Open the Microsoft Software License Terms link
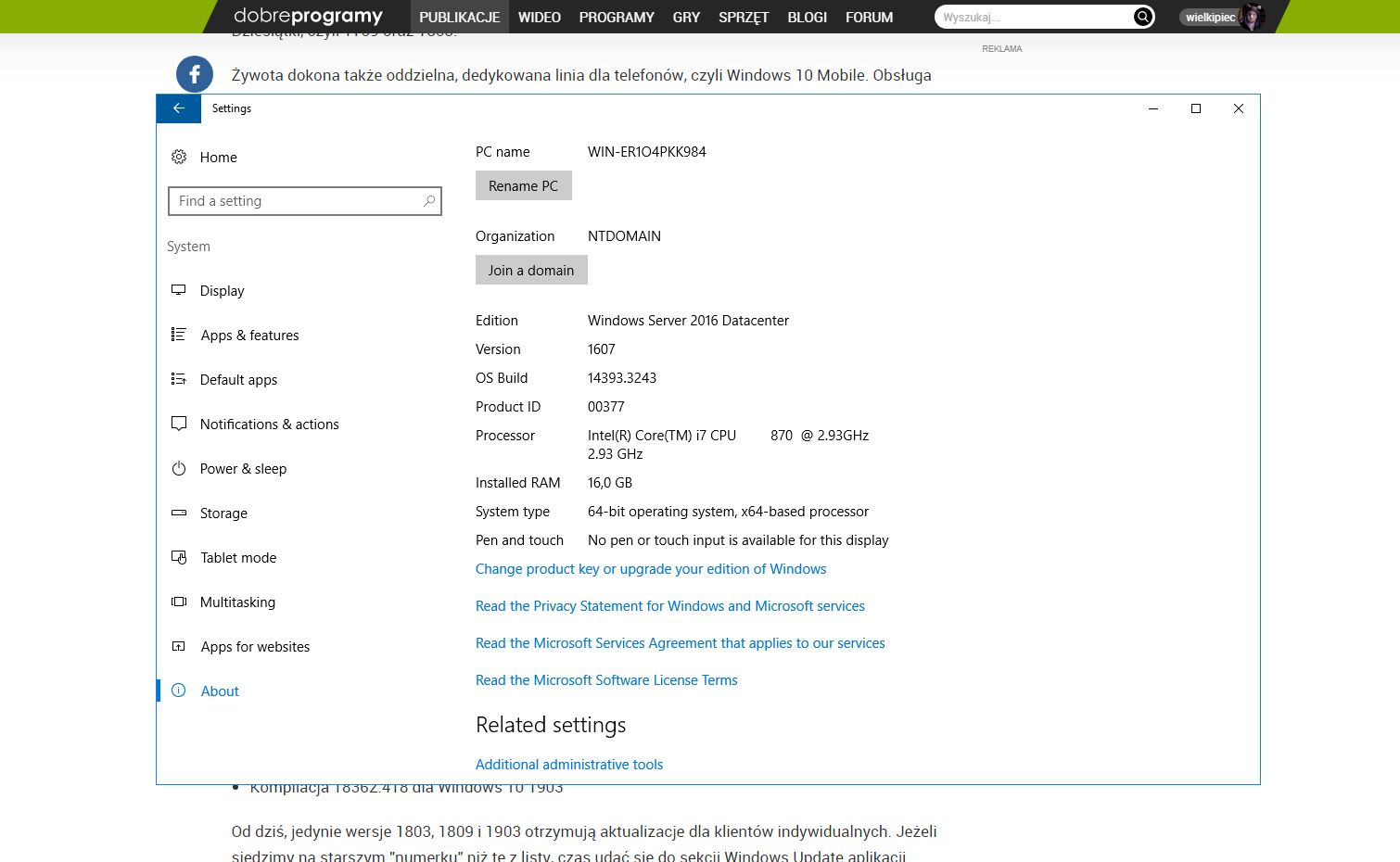1400x862 pixels. [x=606, y=680]
